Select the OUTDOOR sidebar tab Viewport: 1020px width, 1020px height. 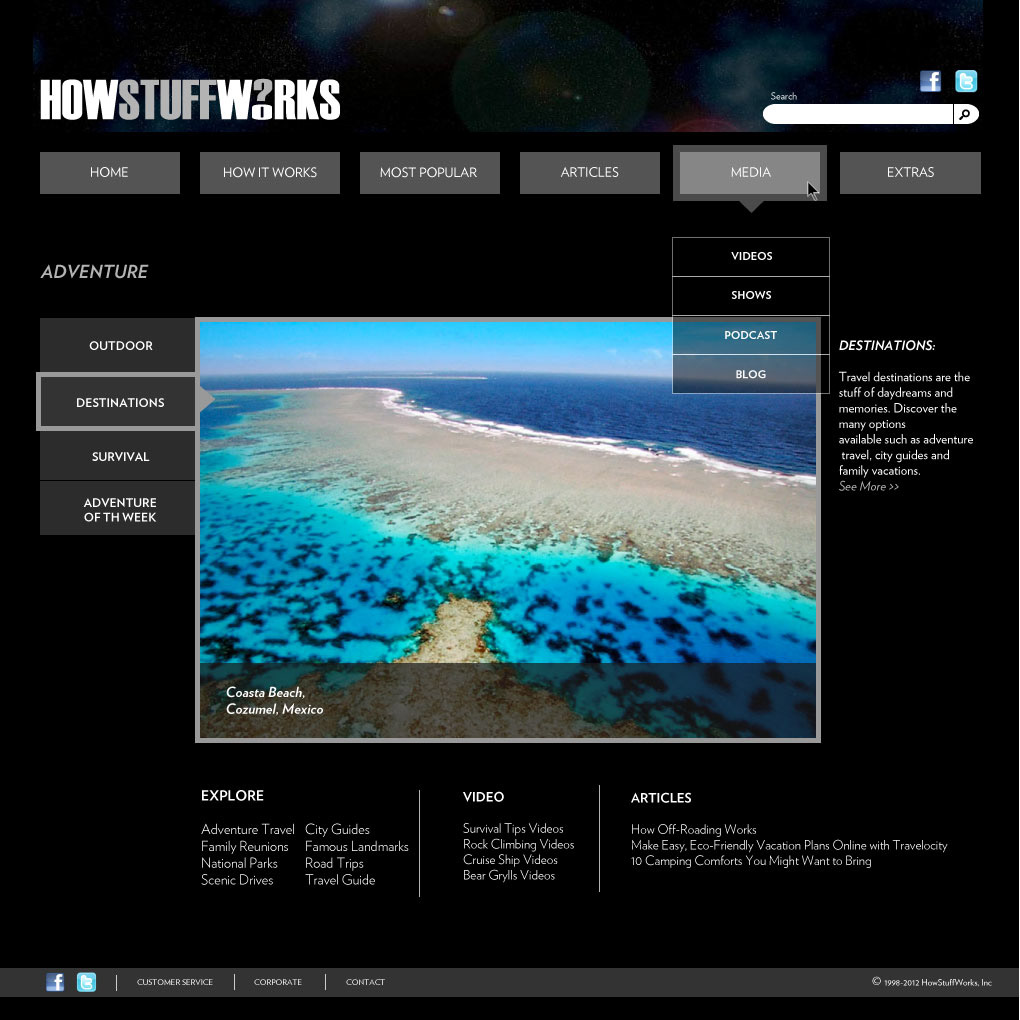coord(118,345)
